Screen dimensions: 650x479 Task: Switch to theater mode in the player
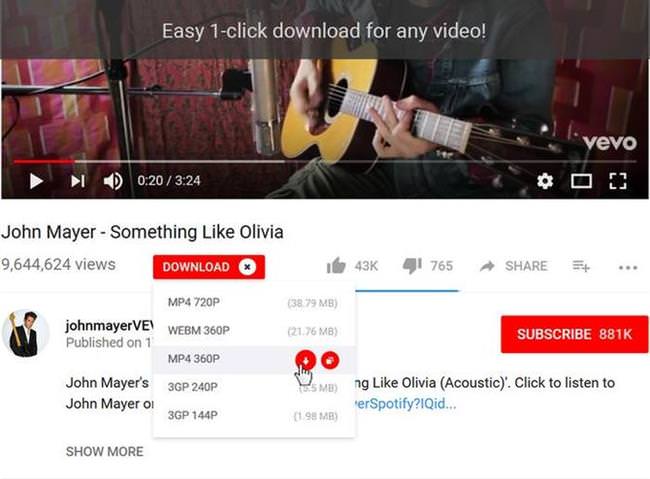click(581, 181)
